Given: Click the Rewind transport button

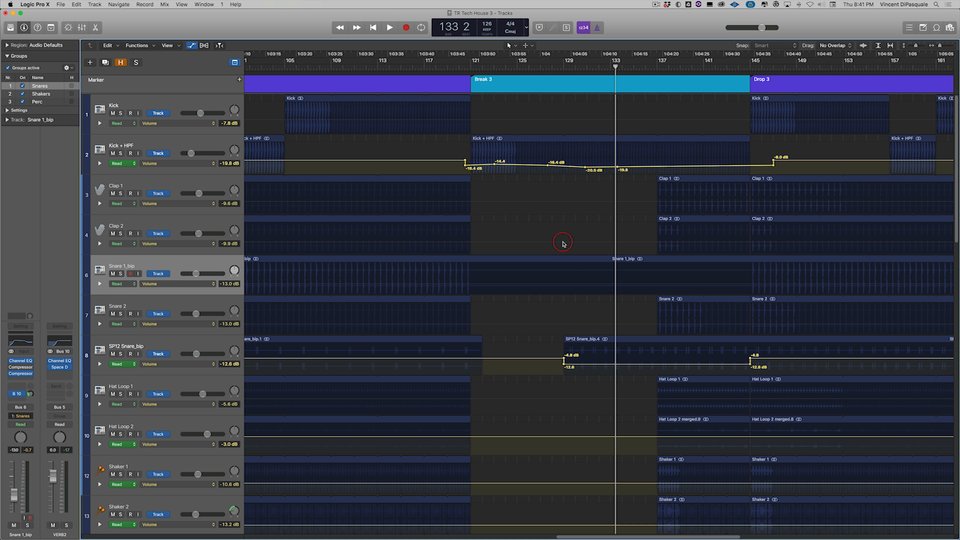Looking at the screenshot, I should (340, 28).
